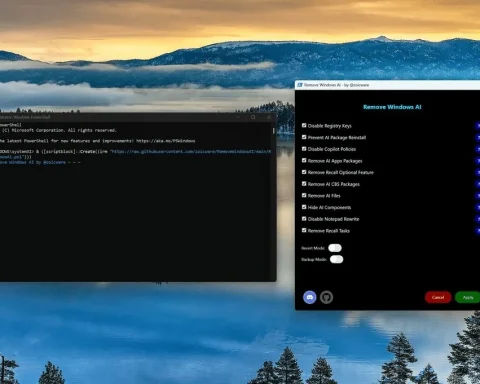Click the aka.ms/PSWindows URL in PowerShell
Image resolution: width=480 pixels, height=384 pixels.
pos(166,141)
